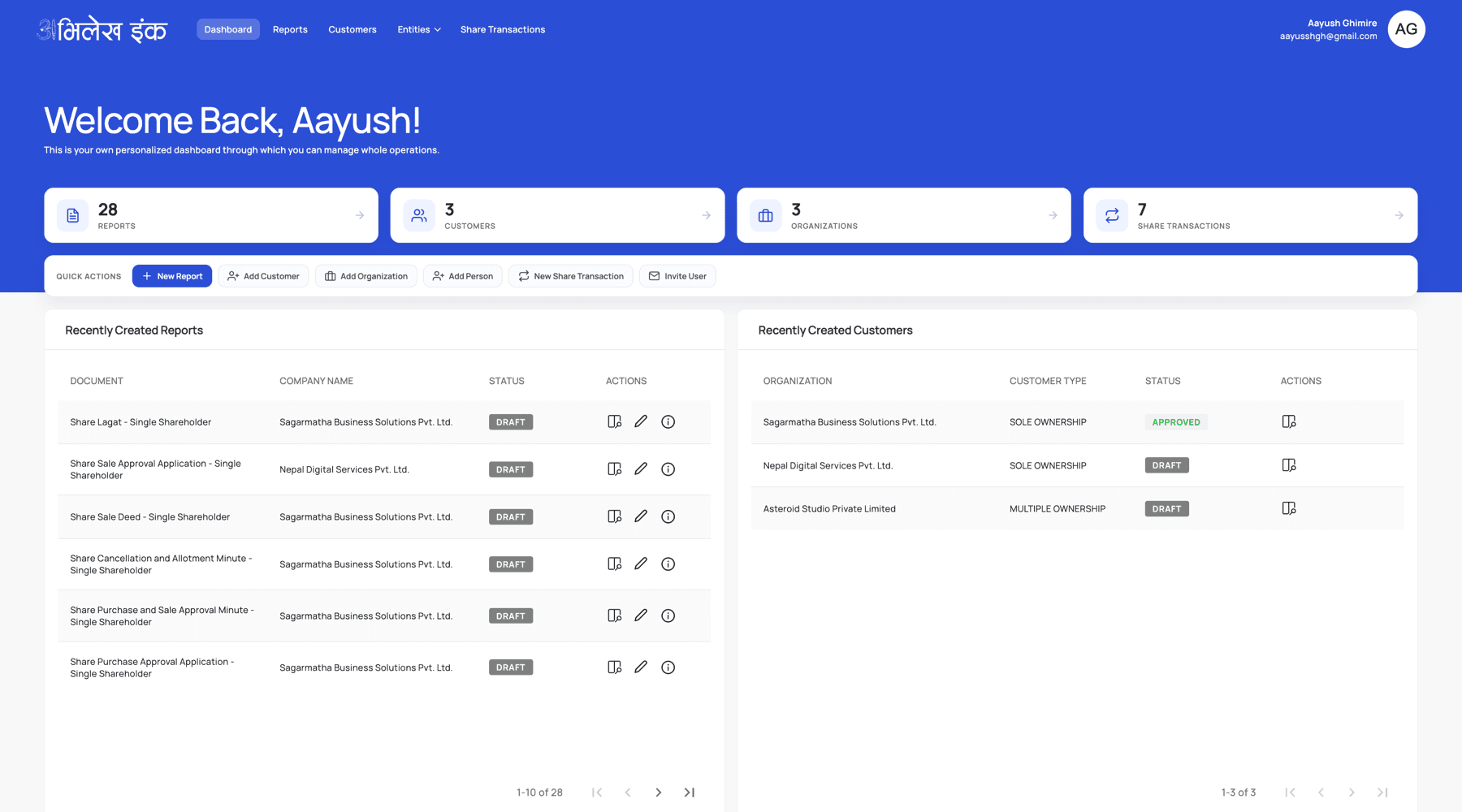Open Customers in top navigation
The height and width of the screenshot is (812, 1462).
353,29
